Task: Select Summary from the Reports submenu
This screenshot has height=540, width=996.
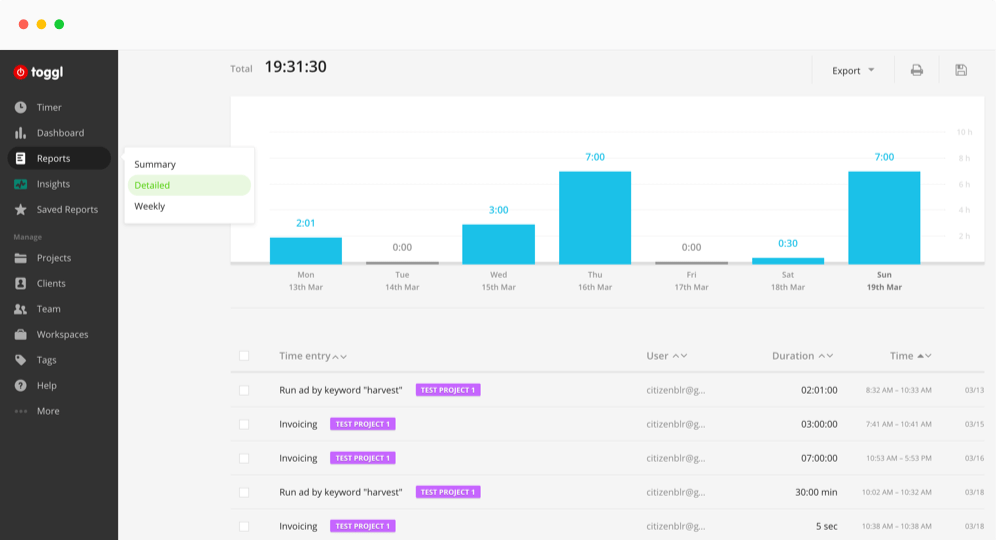Action: click(155, 164)
